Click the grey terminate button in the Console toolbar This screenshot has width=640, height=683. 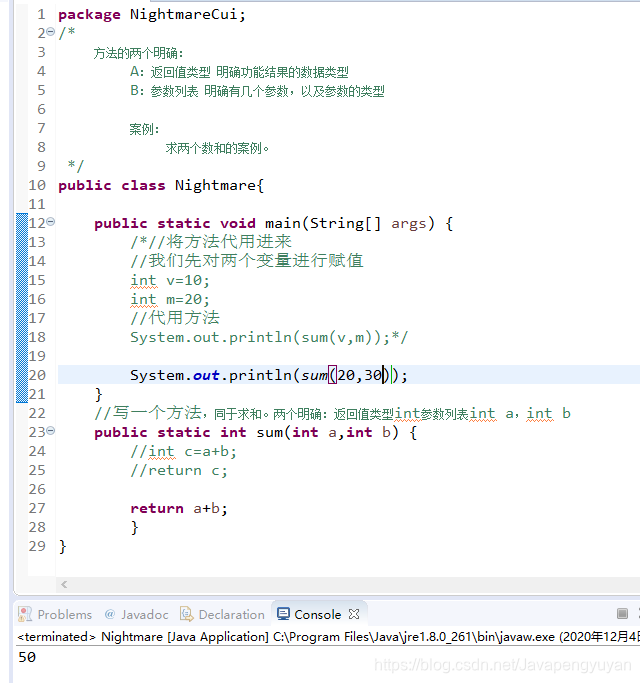[622, 614]
